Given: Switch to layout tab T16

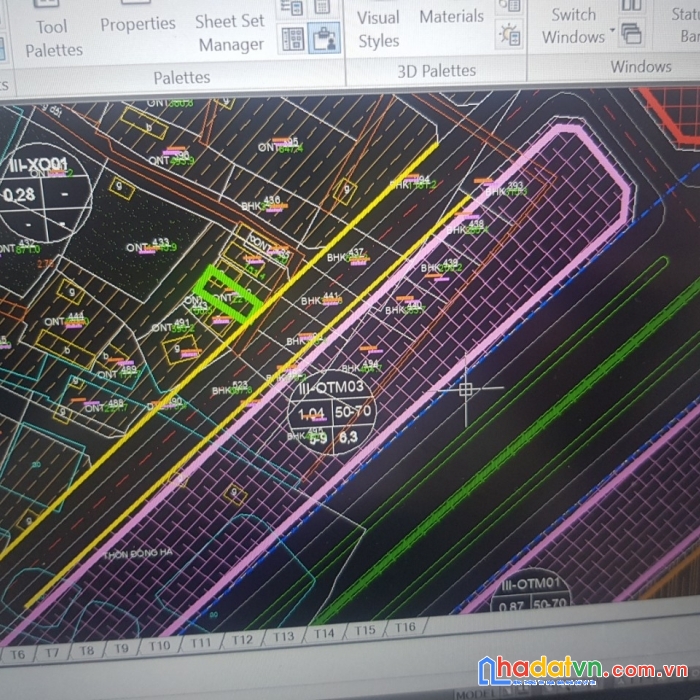Looking at the screenshot, I should tap(405, 627).
